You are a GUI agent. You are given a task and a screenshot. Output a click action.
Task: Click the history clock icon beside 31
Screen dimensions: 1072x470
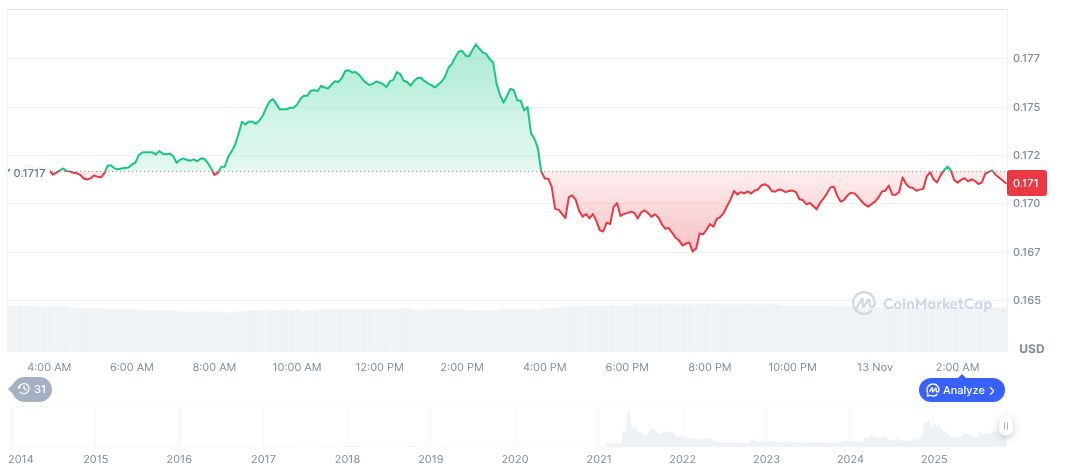[24, 390]
